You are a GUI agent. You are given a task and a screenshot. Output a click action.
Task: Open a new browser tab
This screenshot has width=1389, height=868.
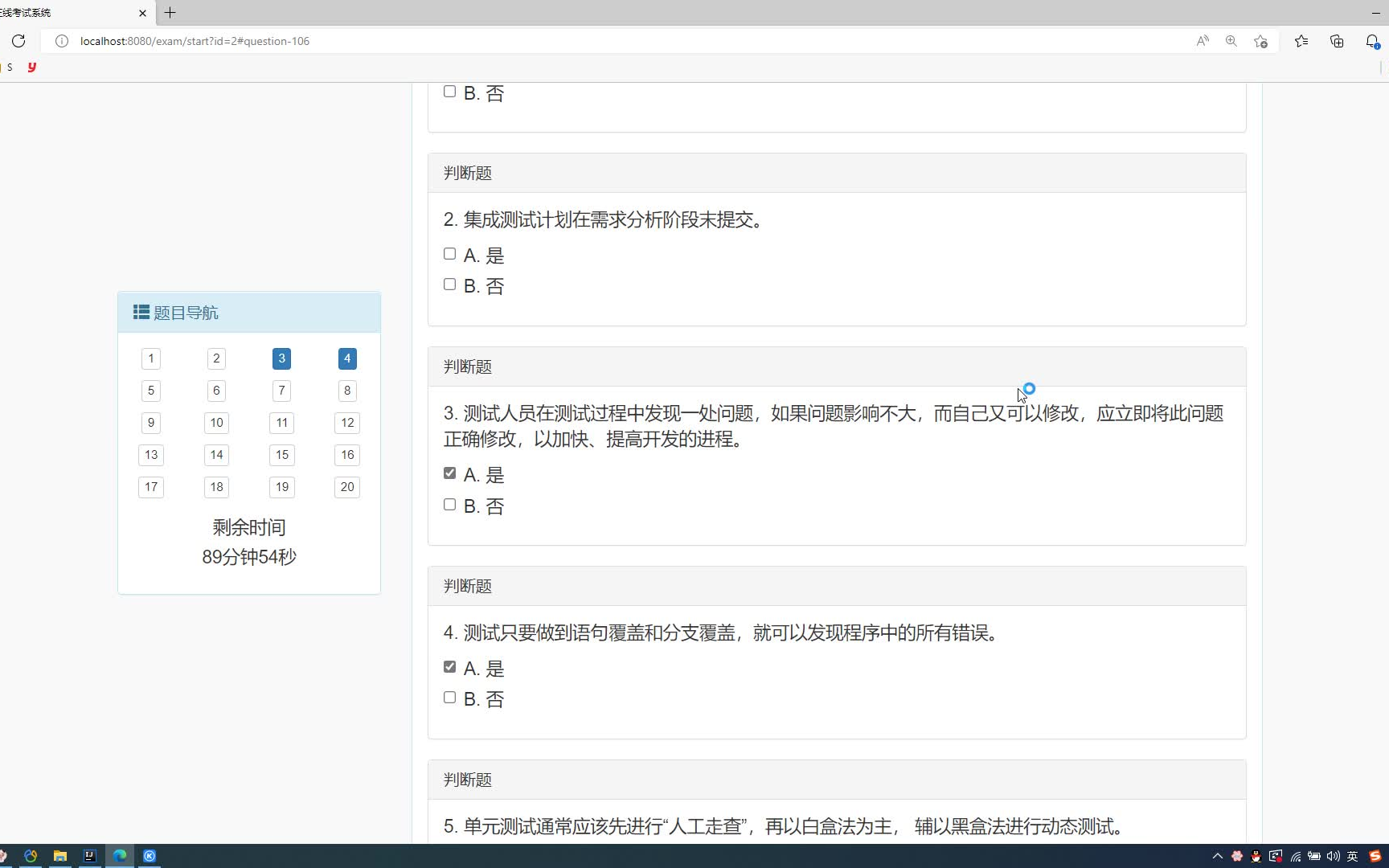[170, 13]
